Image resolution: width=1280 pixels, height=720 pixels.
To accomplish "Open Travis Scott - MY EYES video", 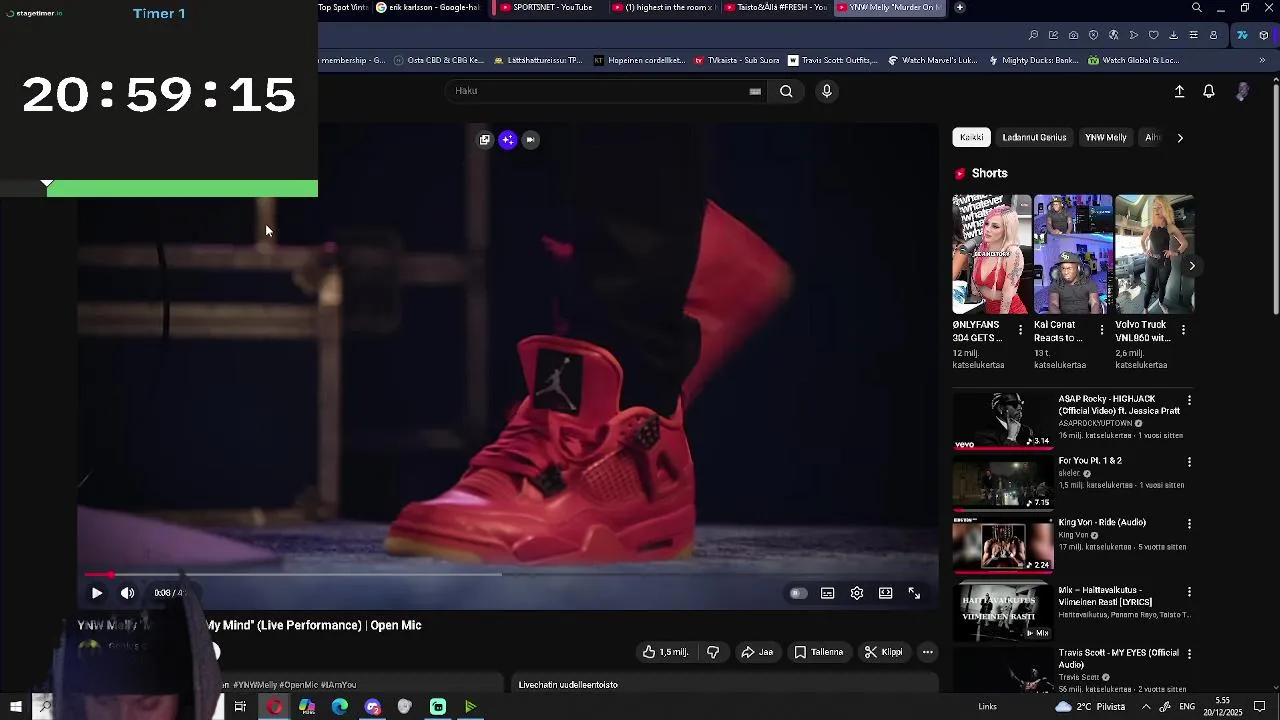I will point(1003,670).
